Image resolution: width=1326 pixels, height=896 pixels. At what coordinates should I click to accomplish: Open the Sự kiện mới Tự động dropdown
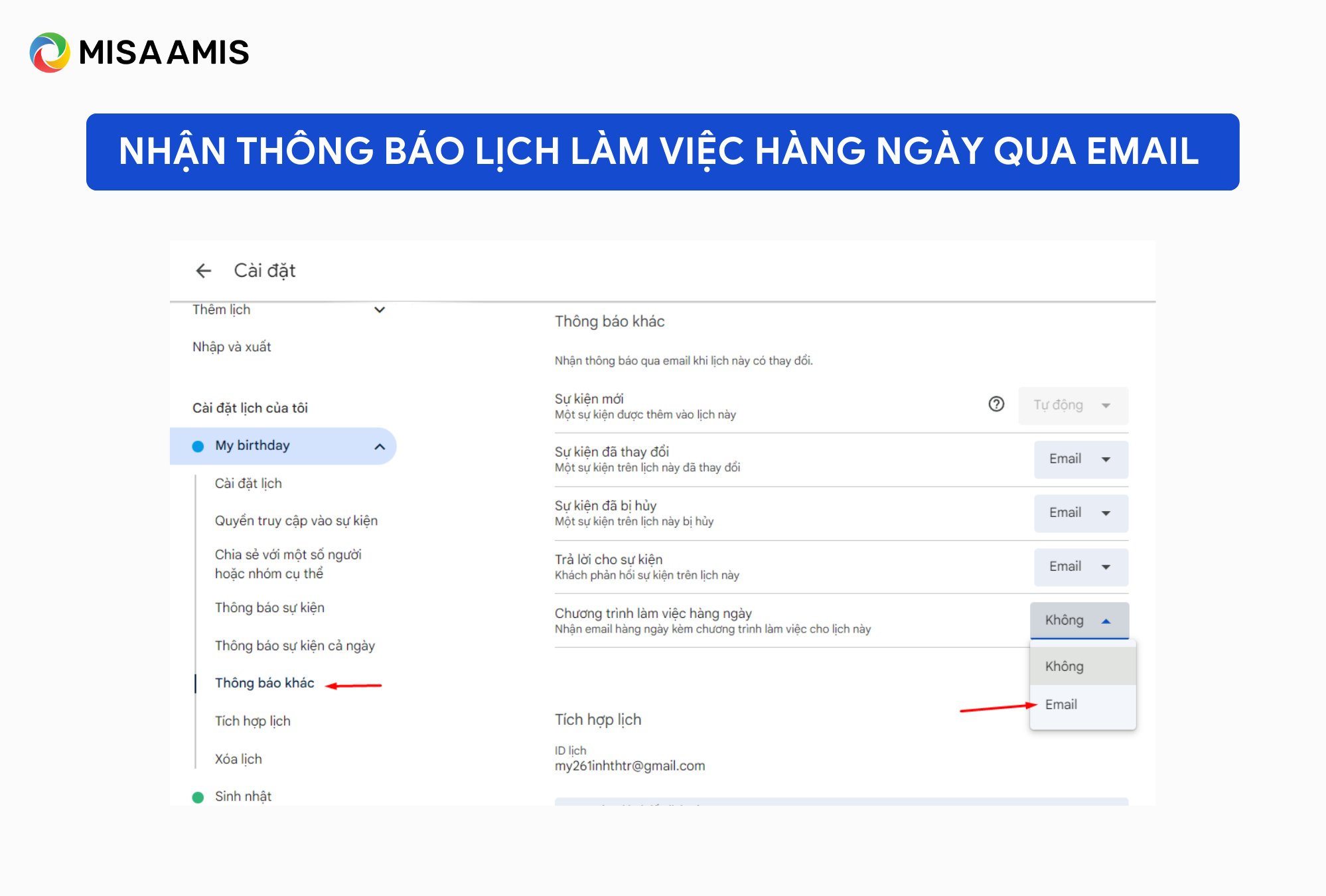pos(1073,406)
